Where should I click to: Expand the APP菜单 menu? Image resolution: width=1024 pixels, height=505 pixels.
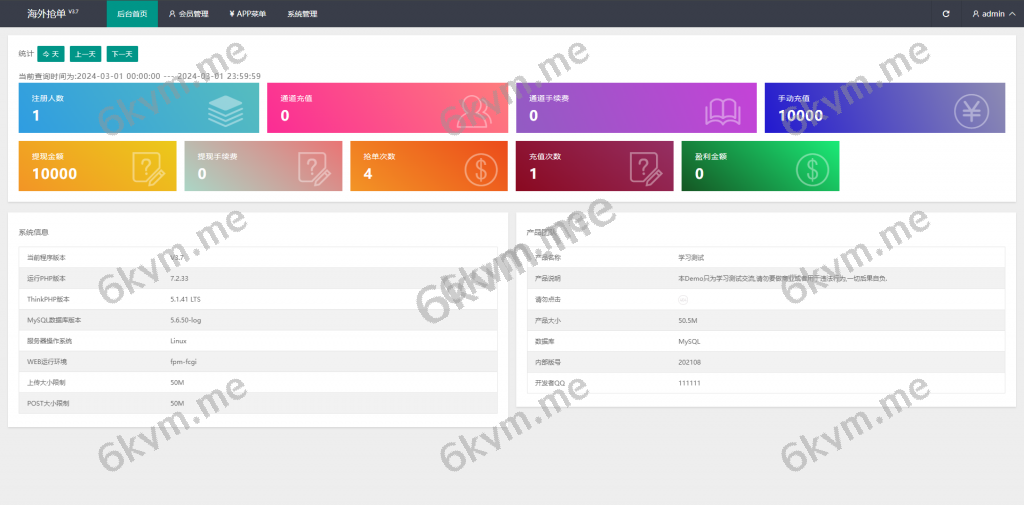pyautogui.click(x=247, y=14)
